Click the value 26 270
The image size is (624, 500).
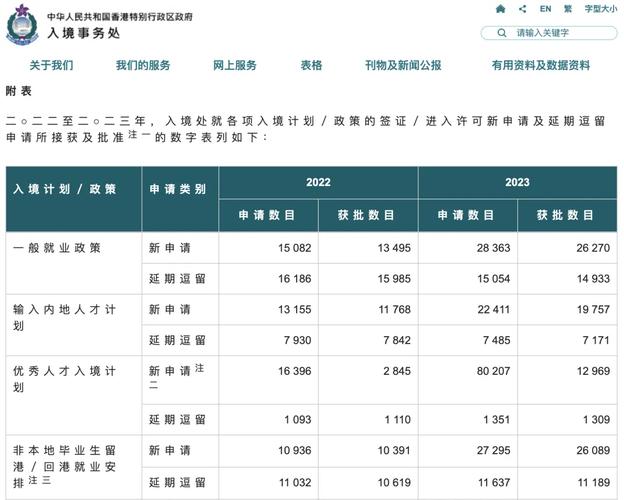tap(593, 248)
